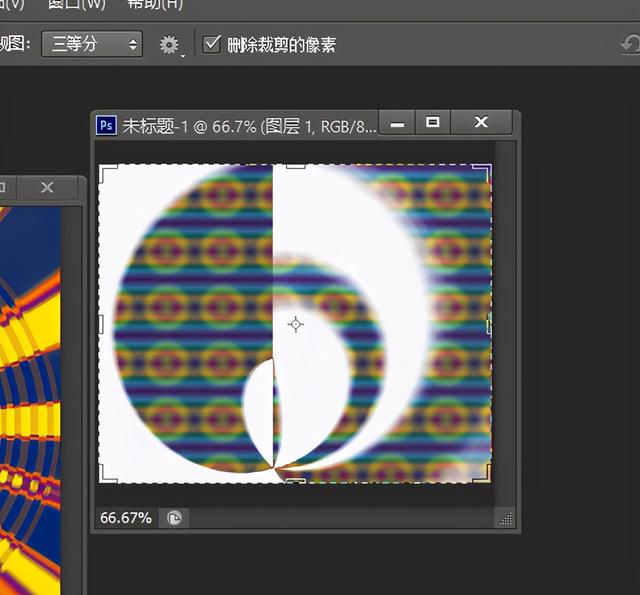Open crop options gear settings
This screenshot has width=640, height=595.
coord(170,45)
